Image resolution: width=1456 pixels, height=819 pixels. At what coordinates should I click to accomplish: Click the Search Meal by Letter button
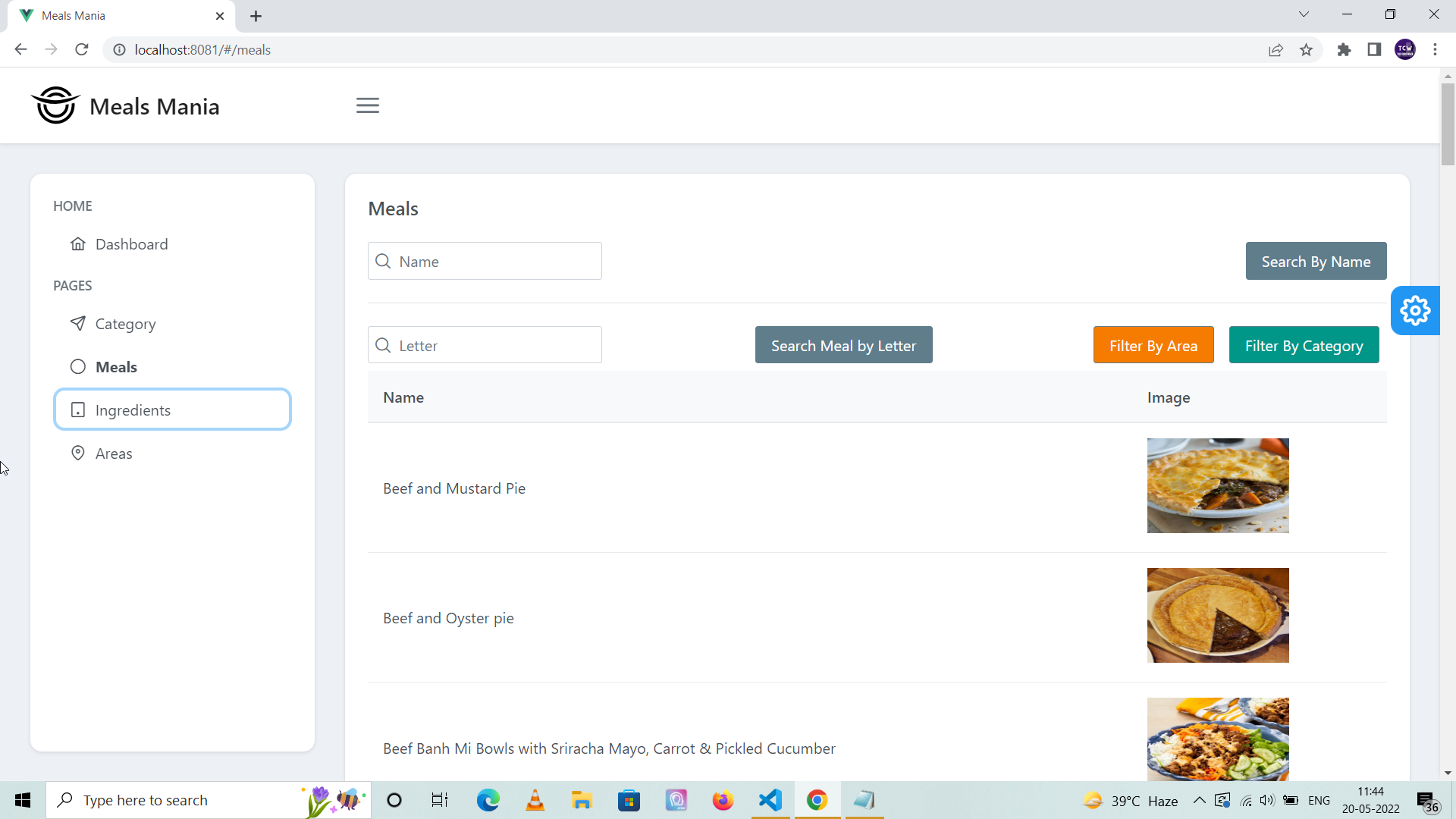(845, 346)
